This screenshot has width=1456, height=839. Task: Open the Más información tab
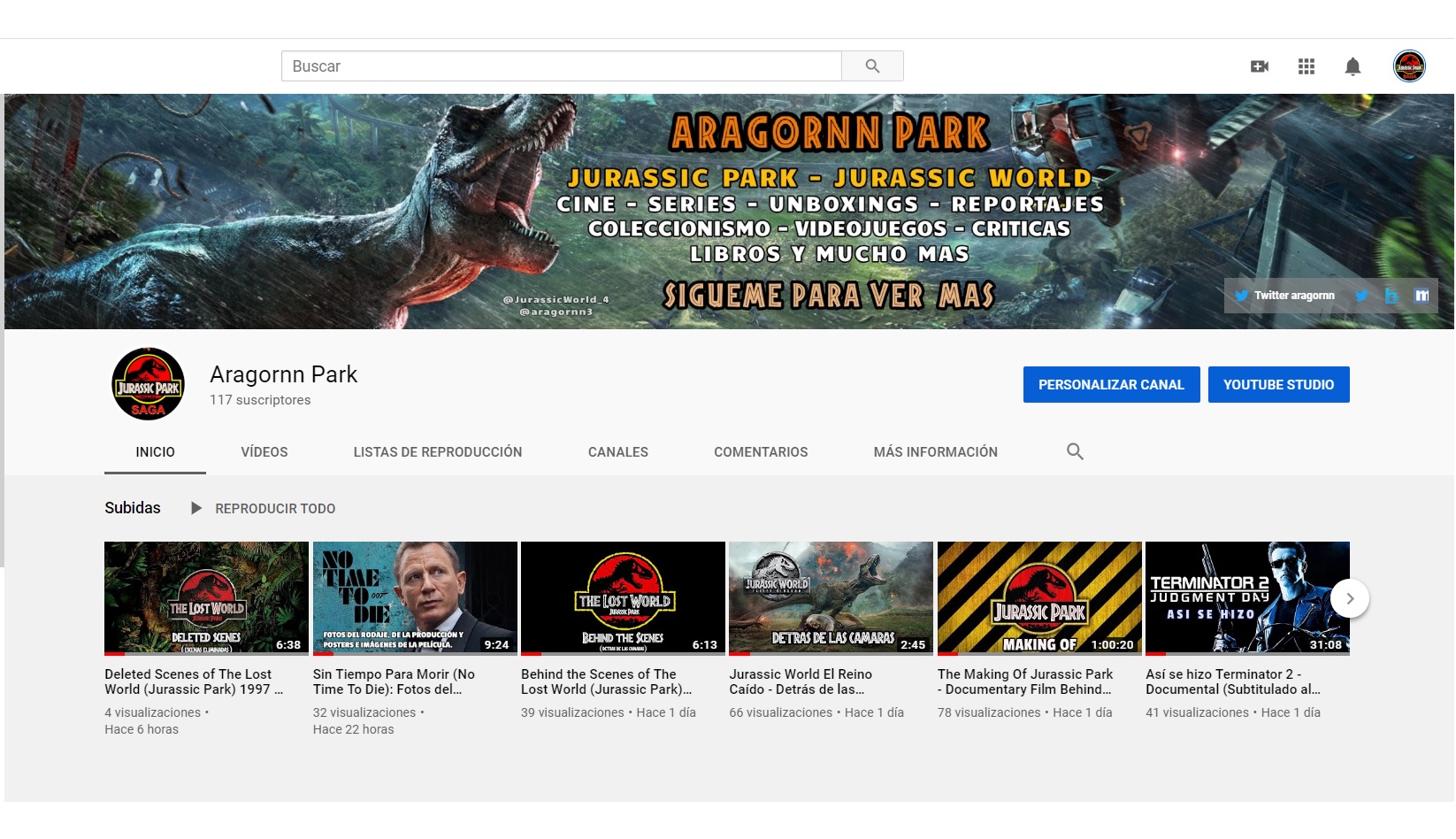pyautogui.click(x=935, y=452)
